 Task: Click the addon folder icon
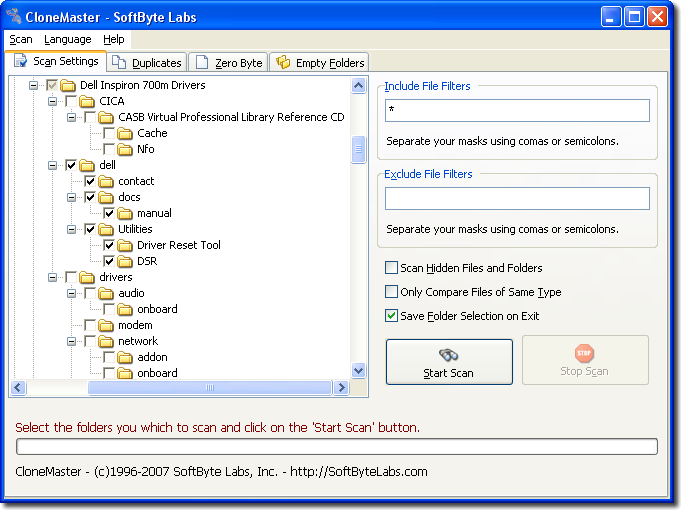tap(125, 358)
